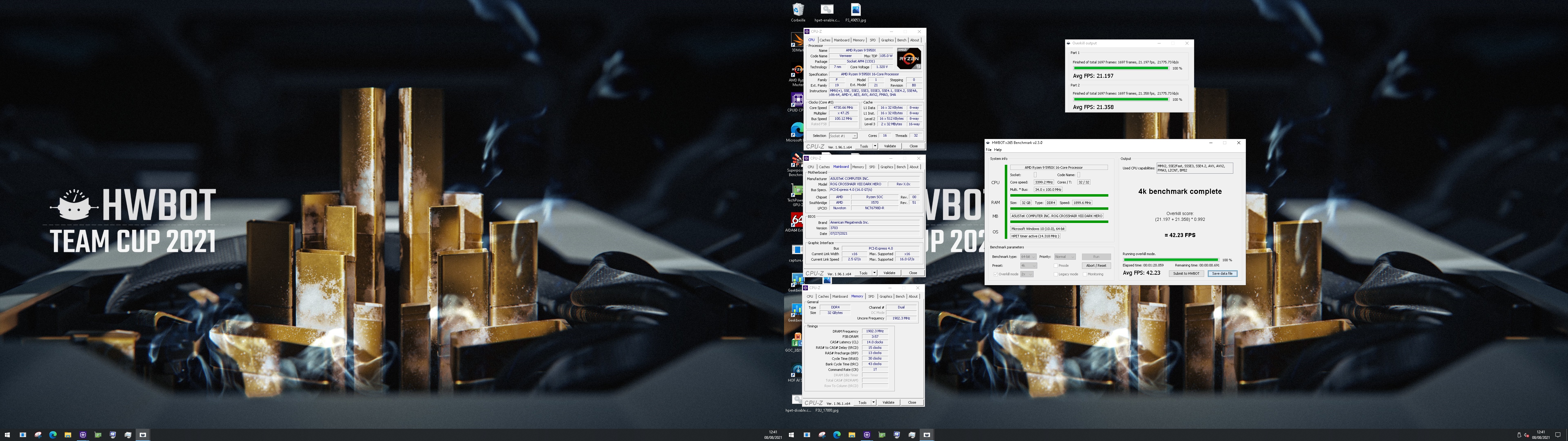This screenshot has width=1568, height=441.
Task: Open Tools dropdown arrow in Memory CPU-Z window
Action: tap(873, 403)
